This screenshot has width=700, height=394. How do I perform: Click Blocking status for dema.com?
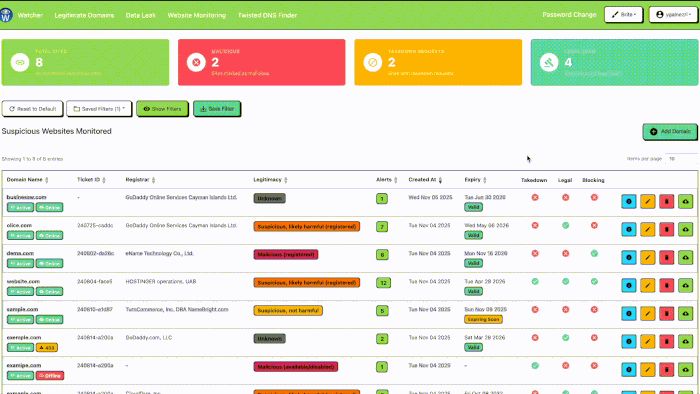[594, 253]
